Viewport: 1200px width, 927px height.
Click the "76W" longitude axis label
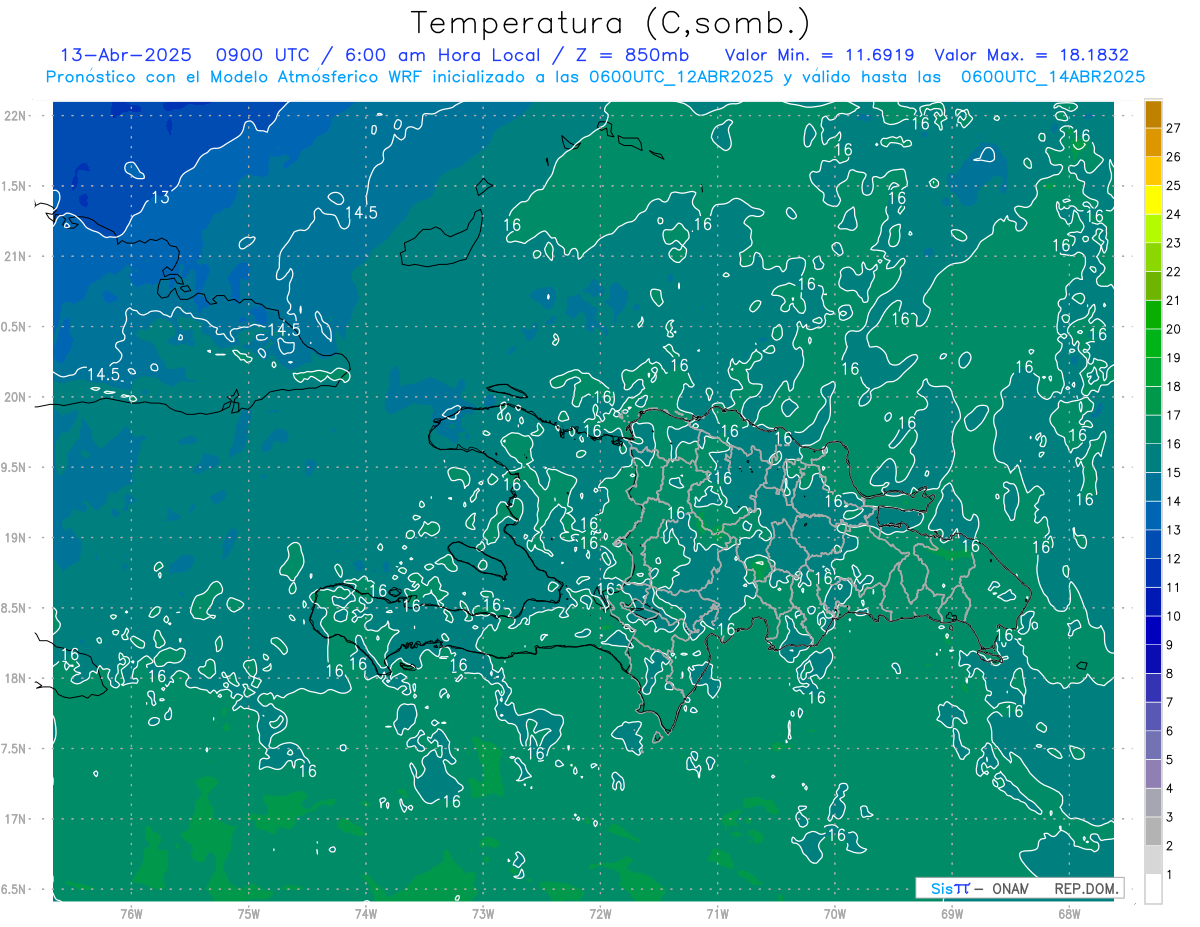click(x=131, y=913)
